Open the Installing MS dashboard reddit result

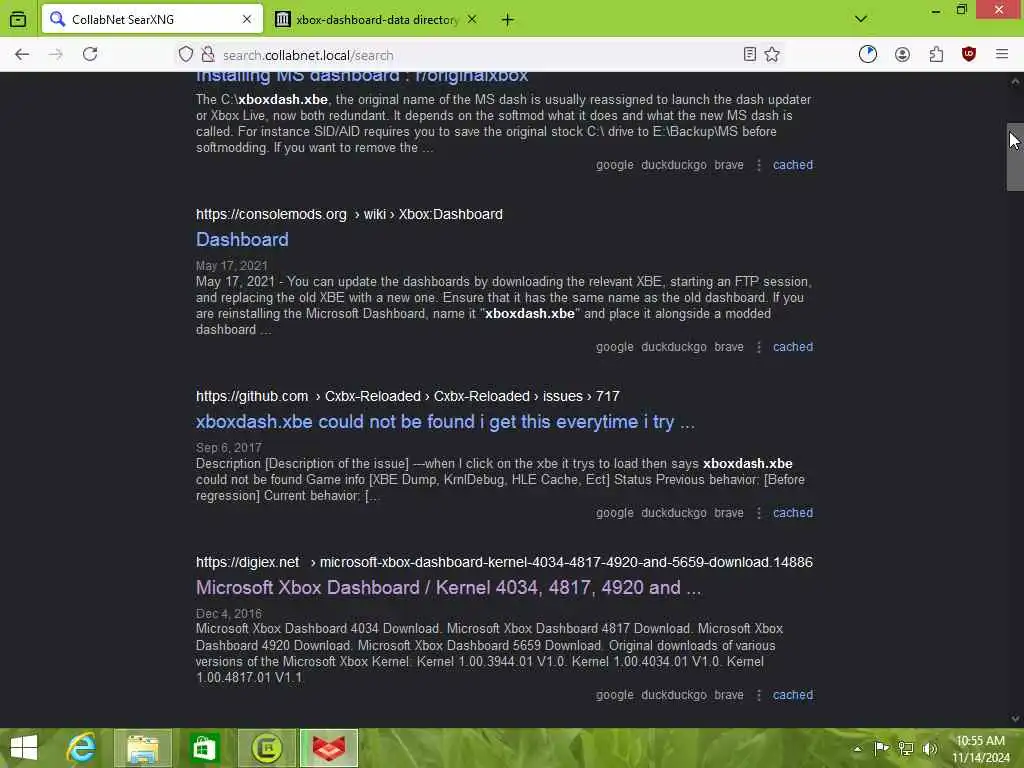(x=362, y=77)
